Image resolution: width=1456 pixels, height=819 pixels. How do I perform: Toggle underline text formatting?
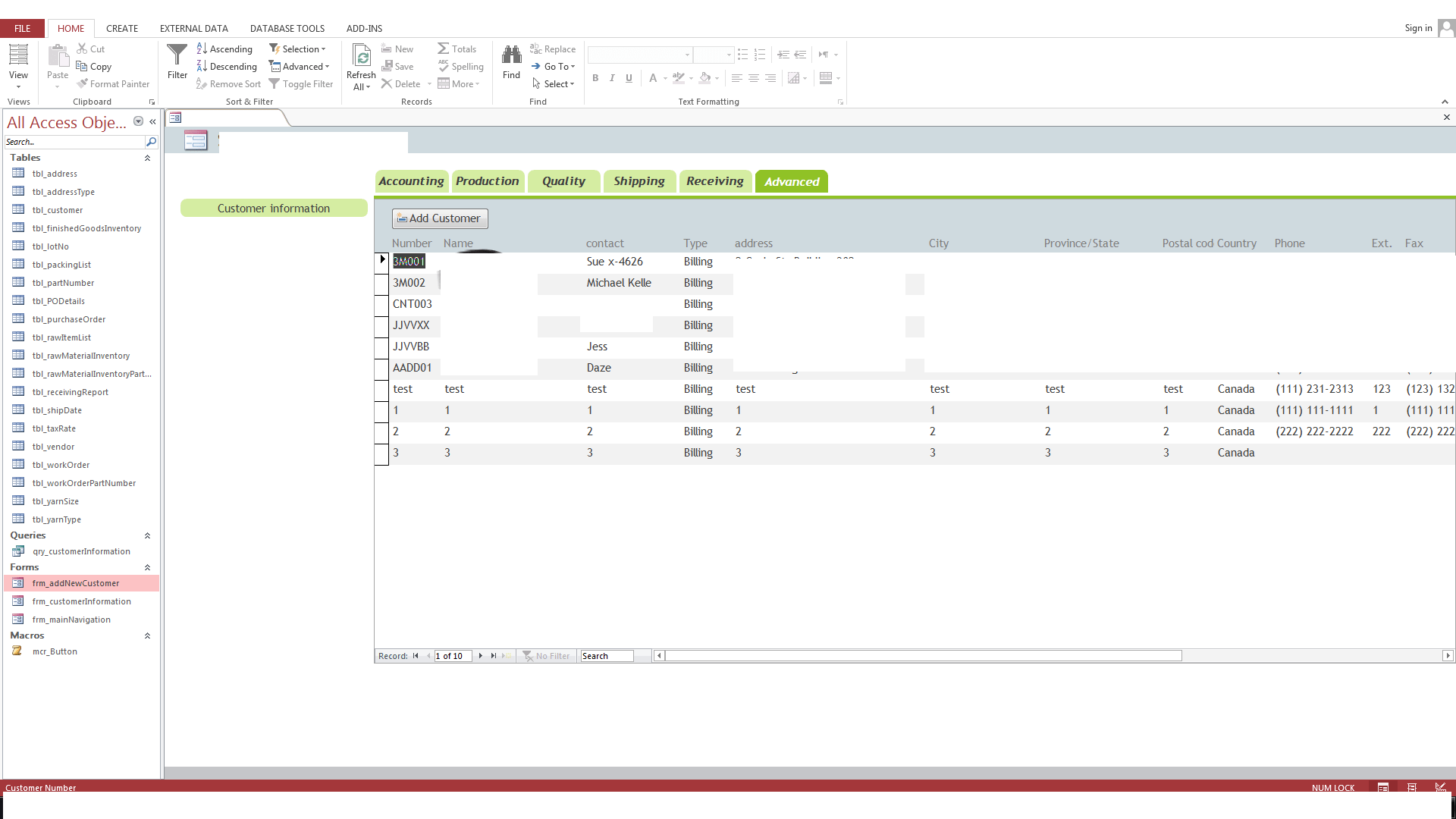coord(629,78)
